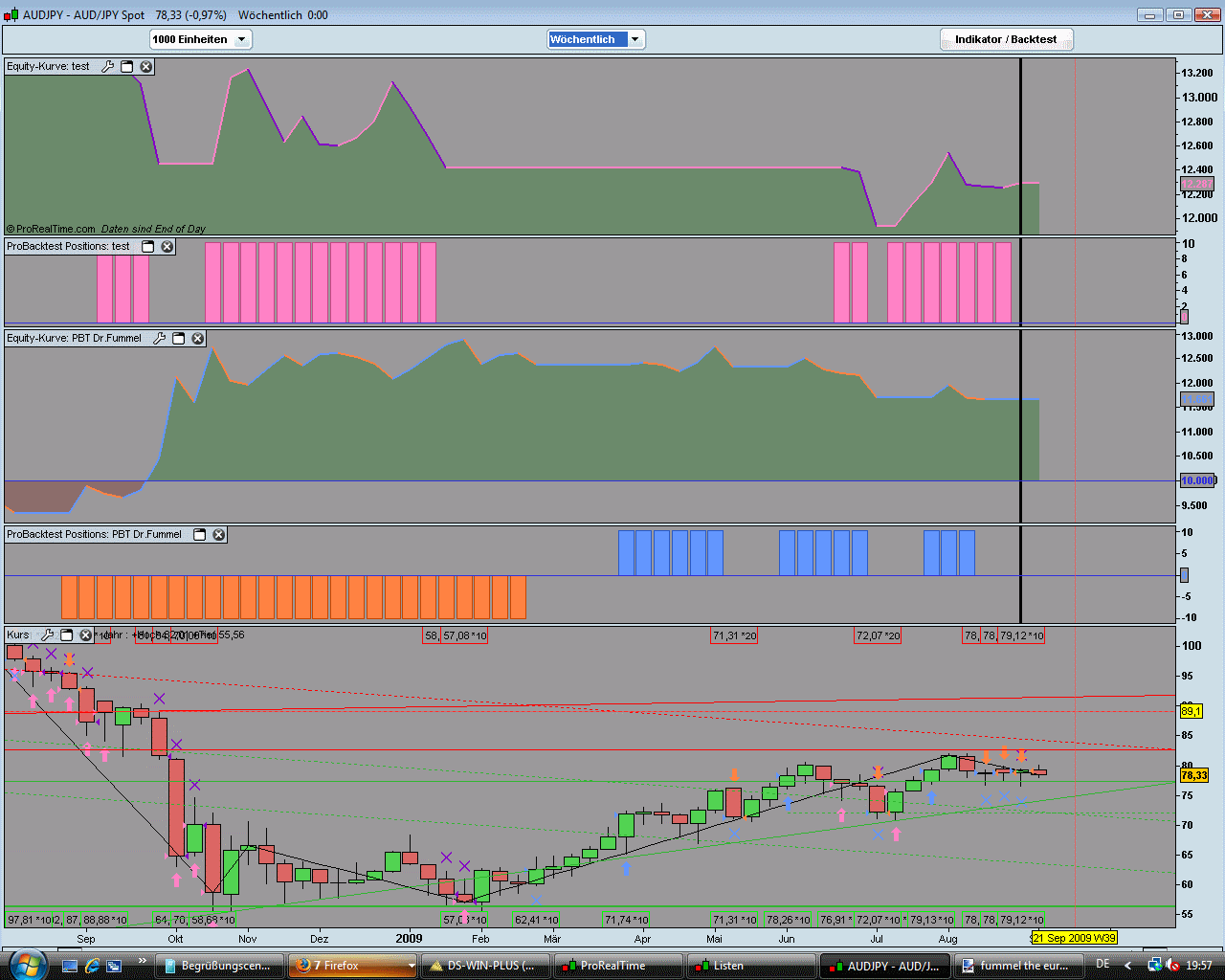Click the 21 Sep 2009 W39 date label
This screenshot has width=1225, height=980.
(x=1074, y=938)
